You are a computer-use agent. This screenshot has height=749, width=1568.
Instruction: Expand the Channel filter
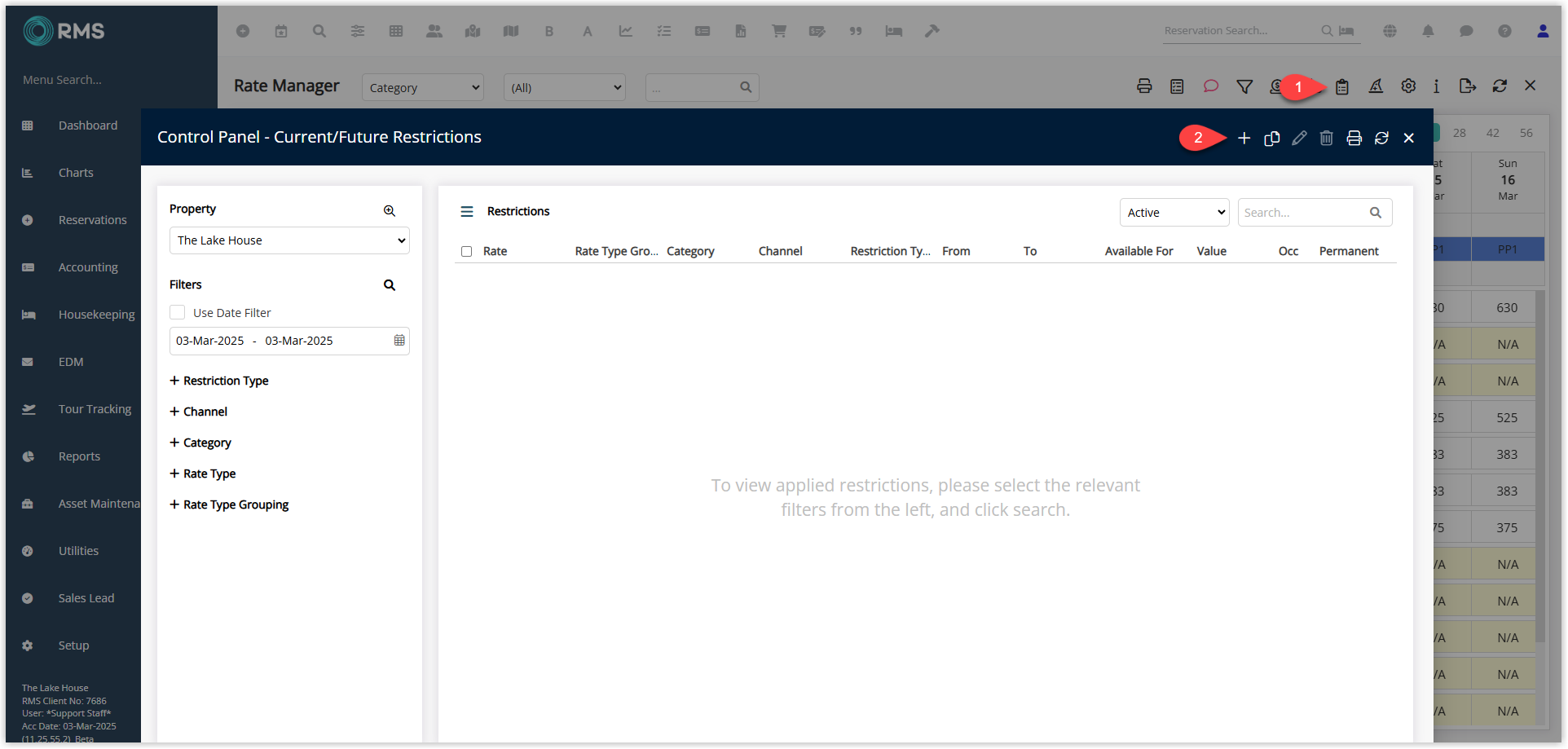(199, 412)
